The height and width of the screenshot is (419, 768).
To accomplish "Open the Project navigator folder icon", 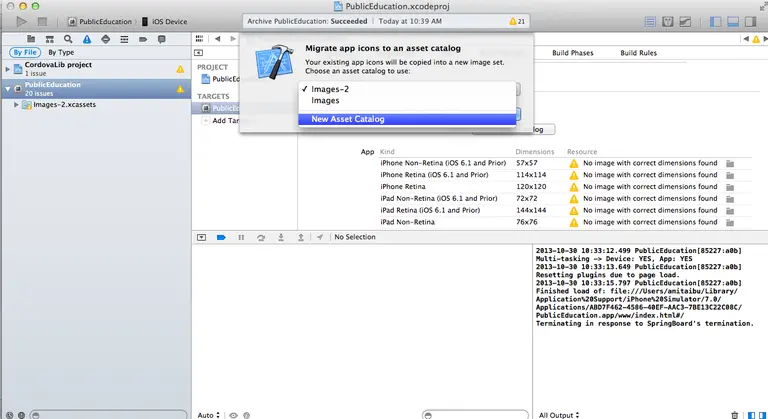I will tap(31, 39).
